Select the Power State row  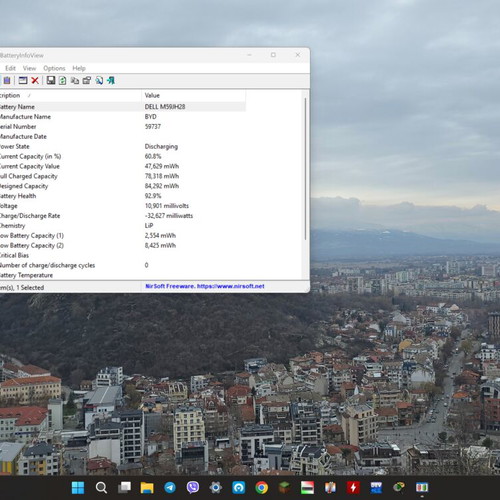click(123, 146)
